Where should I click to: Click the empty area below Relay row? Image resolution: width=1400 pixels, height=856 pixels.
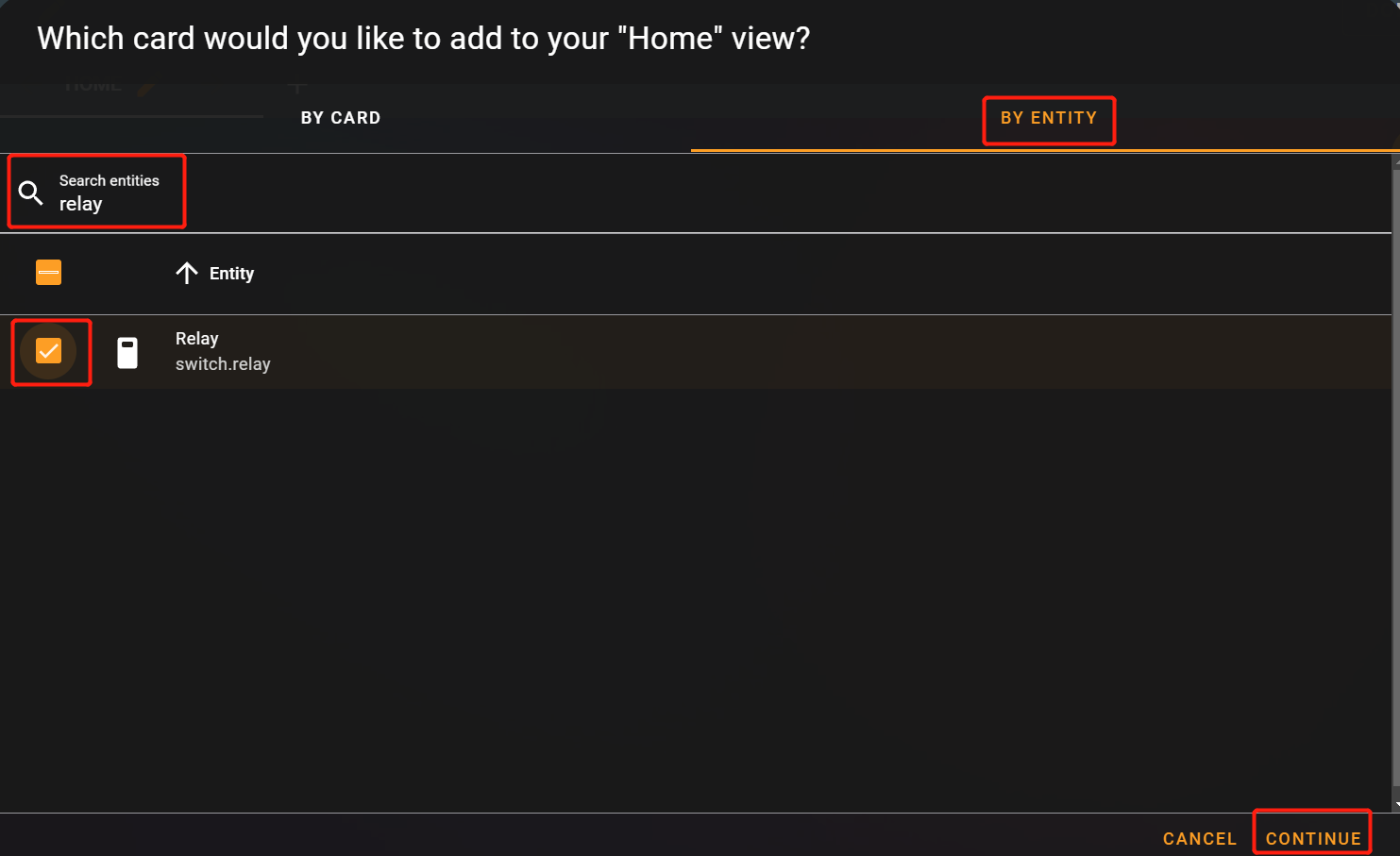point(696,600)
